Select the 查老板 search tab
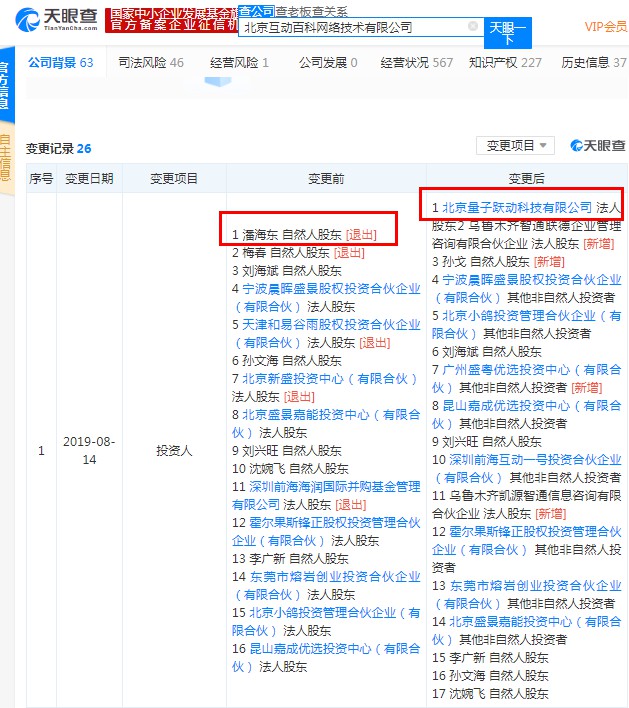 pyautogui.click(x=294, y=11)
